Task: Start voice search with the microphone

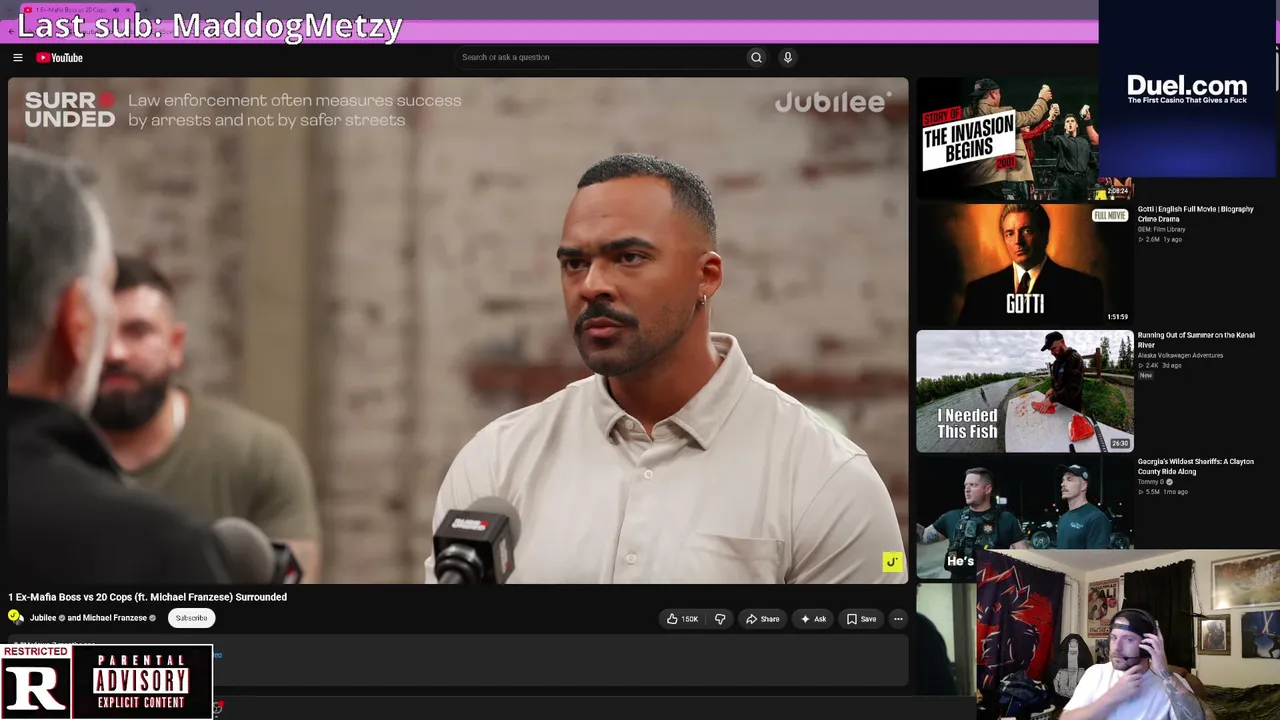Action: pos(788,58)
